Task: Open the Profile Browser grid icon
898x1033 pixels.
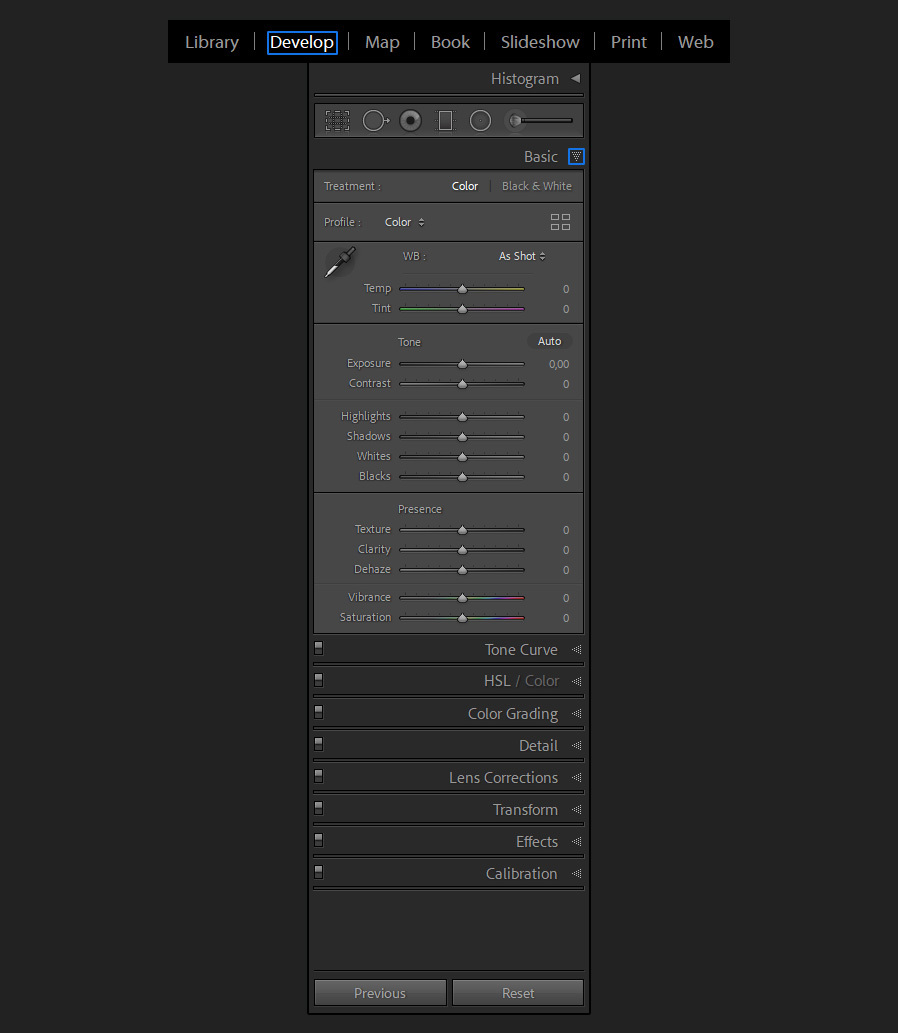Action: tap(560, 222)
